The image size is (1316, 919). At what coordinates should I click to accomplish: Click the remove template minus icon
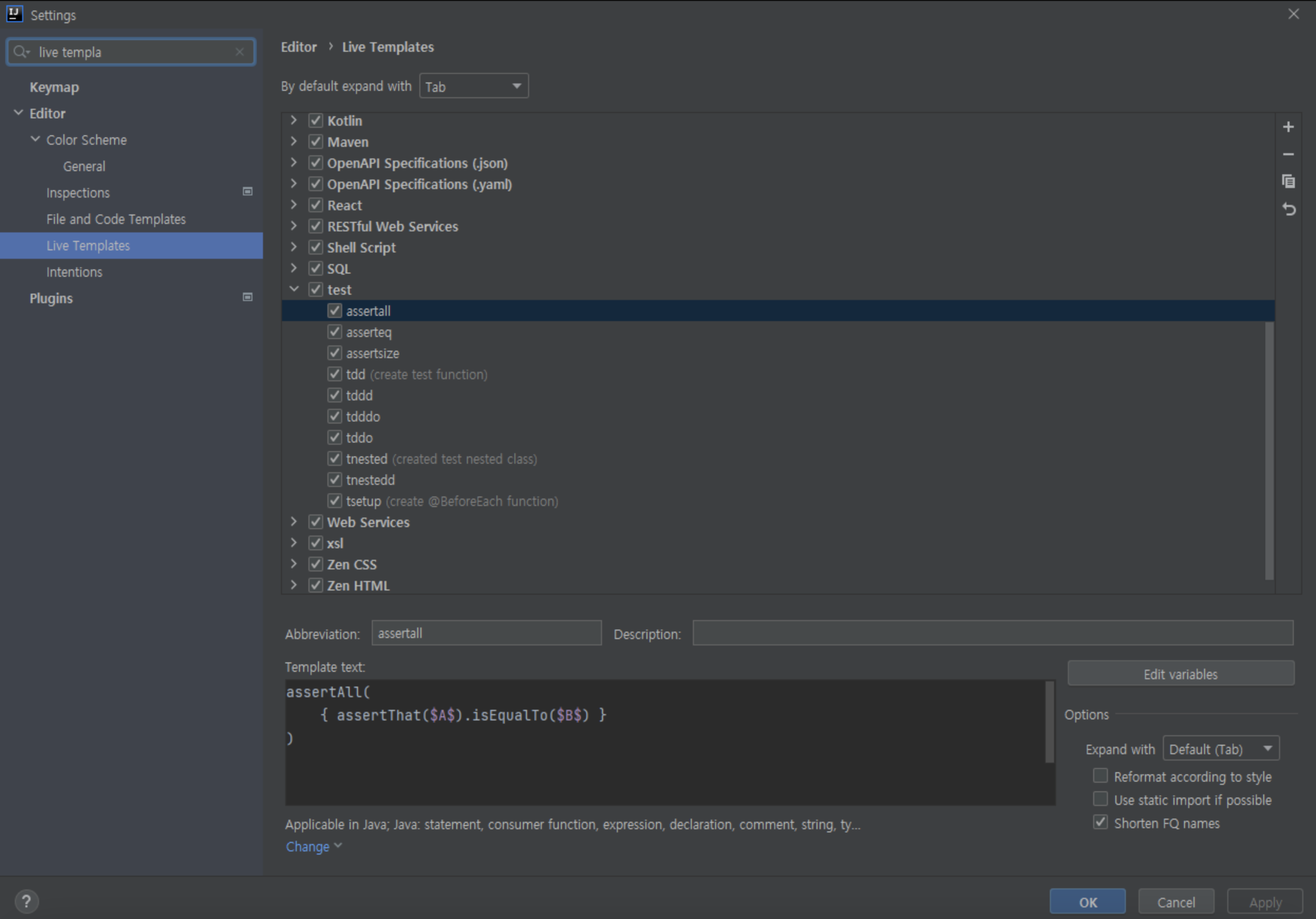1288,154
